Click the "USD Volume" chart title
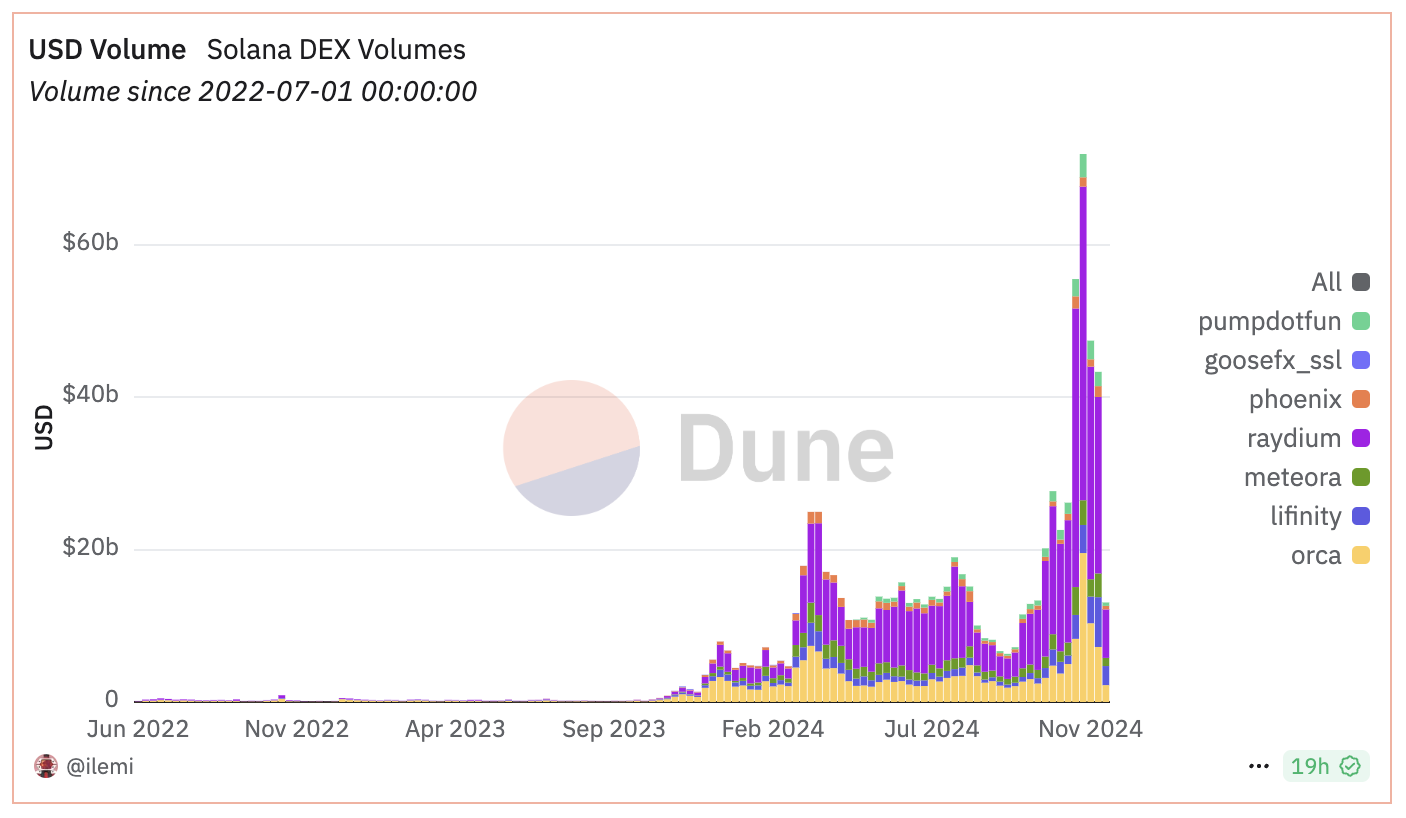This screenshot has width=1406, height=818. tap(107, 49)
